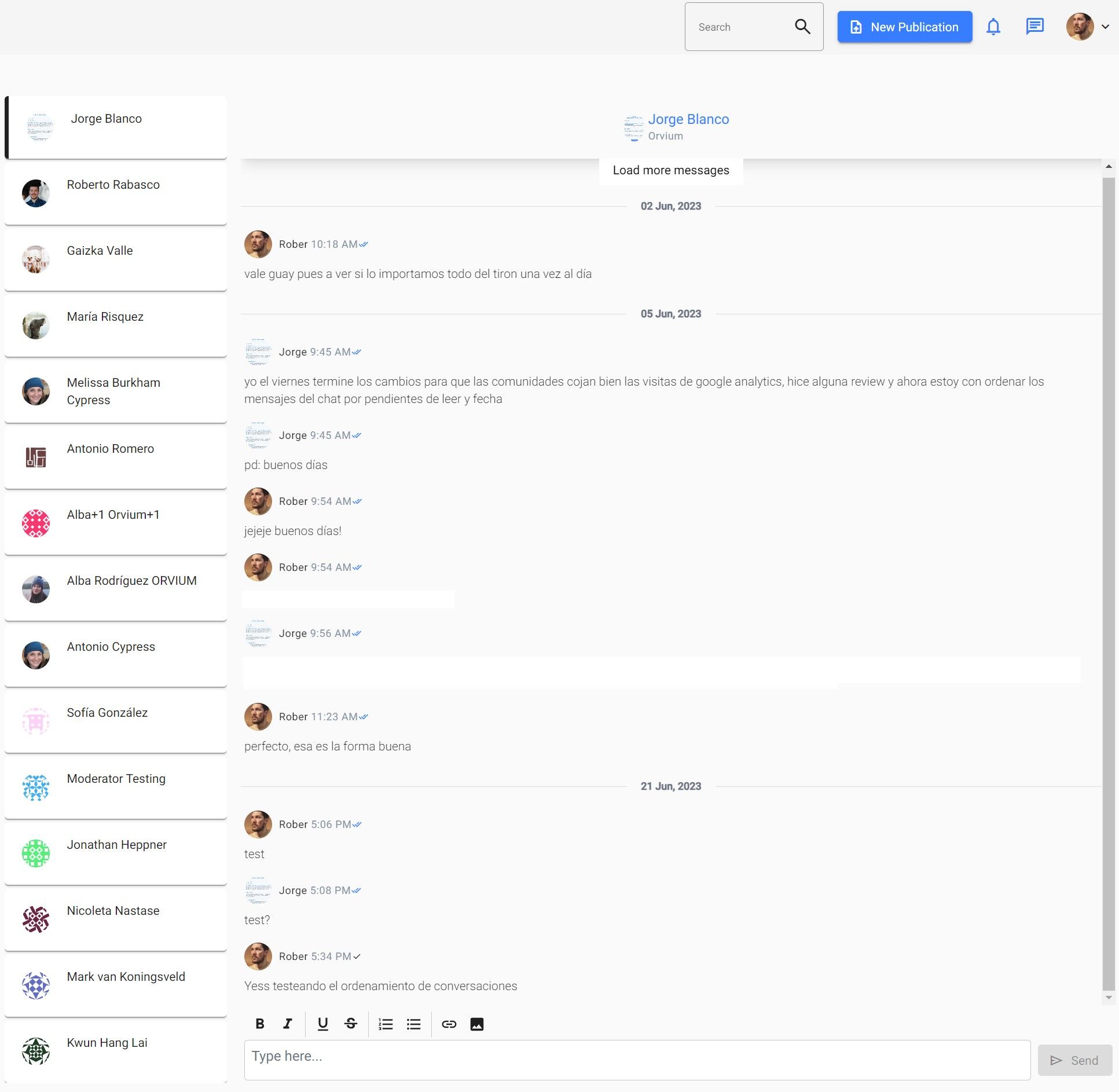Open Antonio Cypress conversation
The image size is (1119, 1092).
116,655
